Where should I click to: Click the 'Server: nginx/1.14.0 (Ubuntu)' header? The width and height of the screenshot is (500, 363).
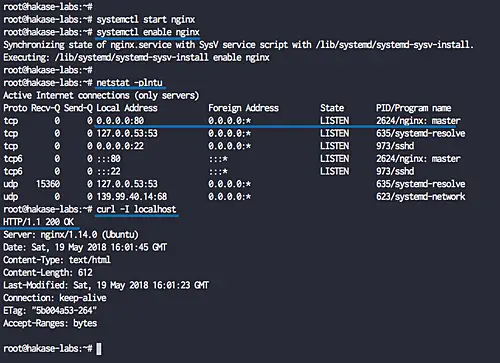pos(71,235)
